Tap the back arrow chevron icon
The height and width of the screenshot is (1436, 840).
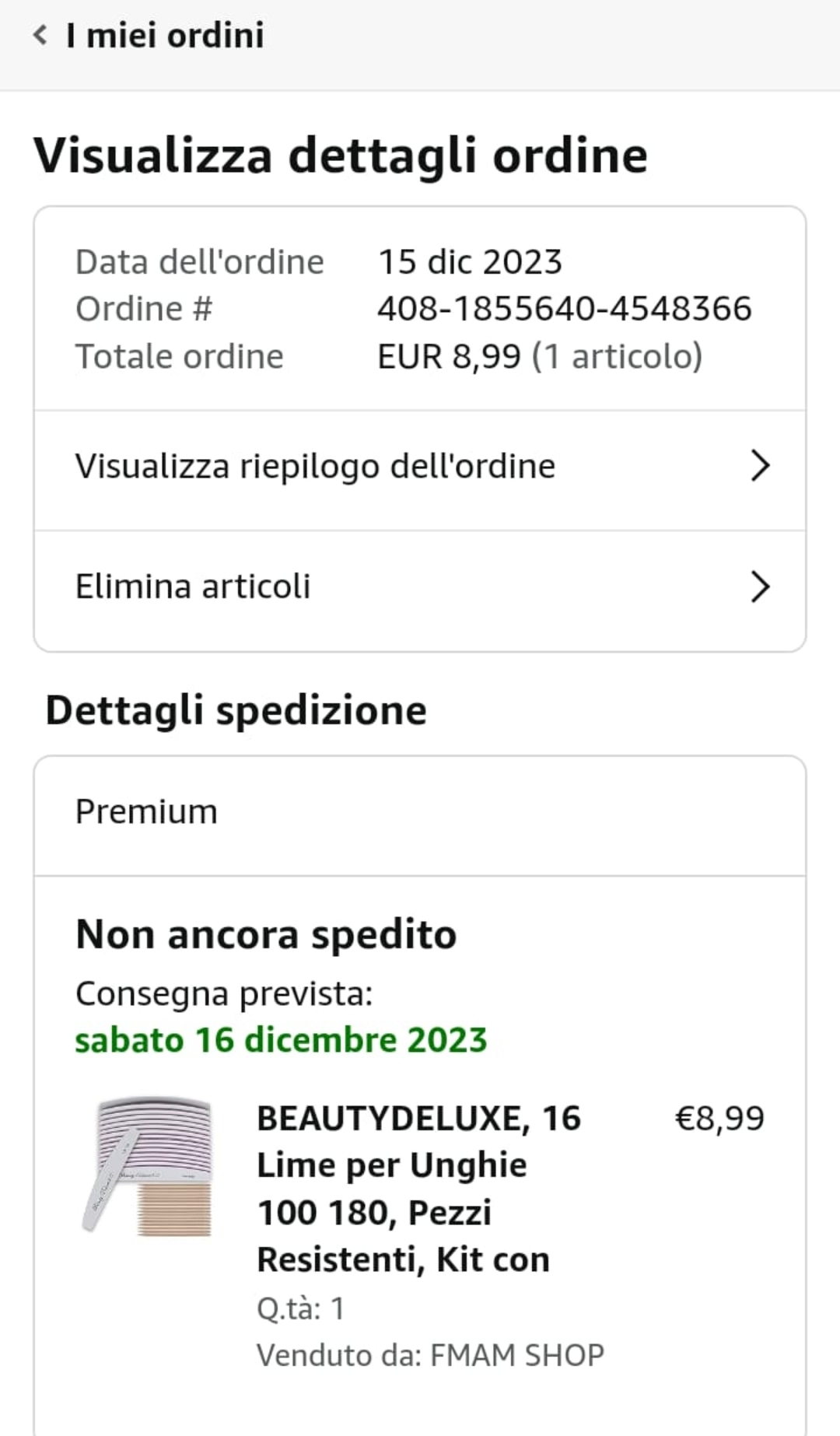tap(40, 35)
